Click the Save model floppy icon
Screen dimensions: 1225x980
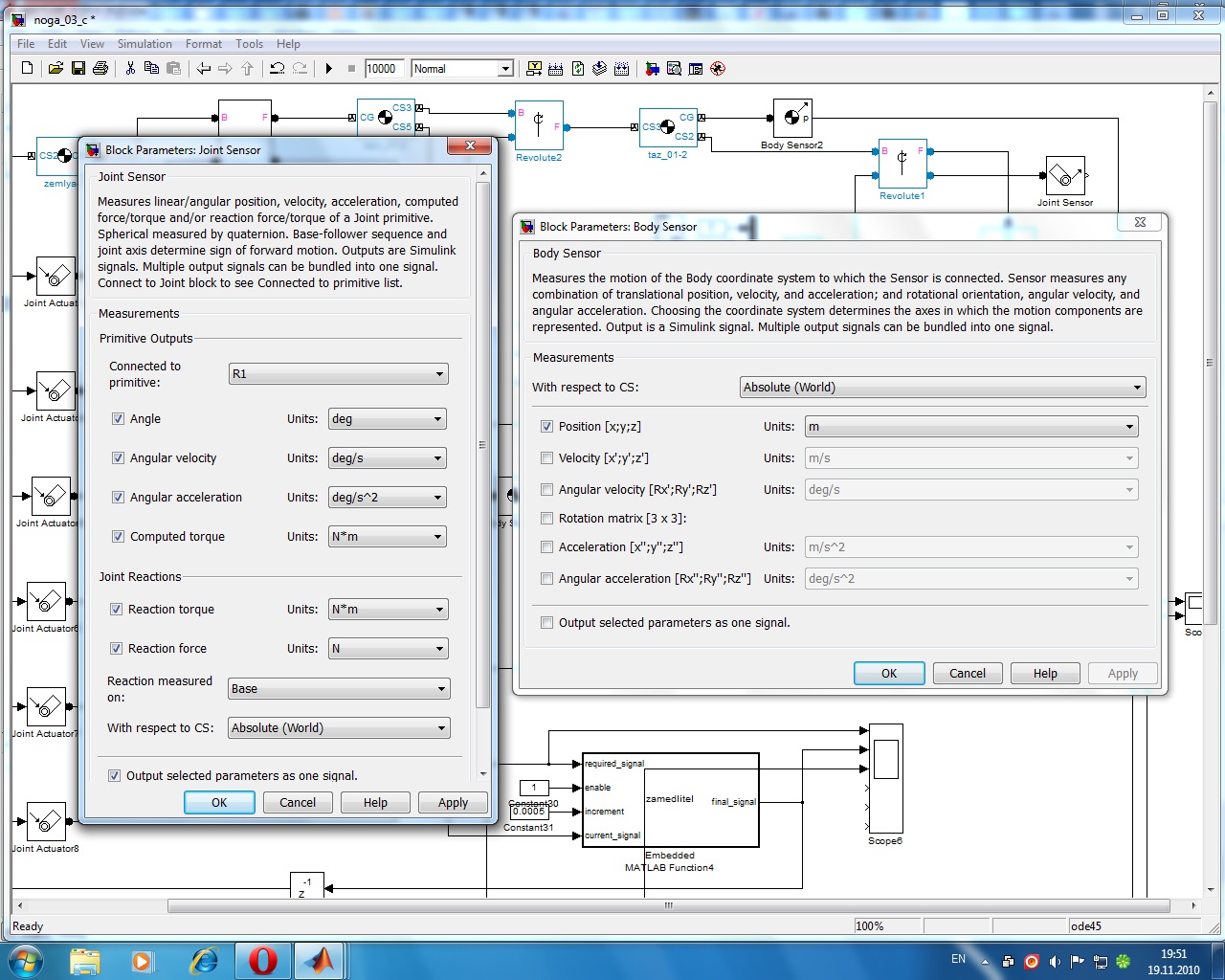point(78,68)
